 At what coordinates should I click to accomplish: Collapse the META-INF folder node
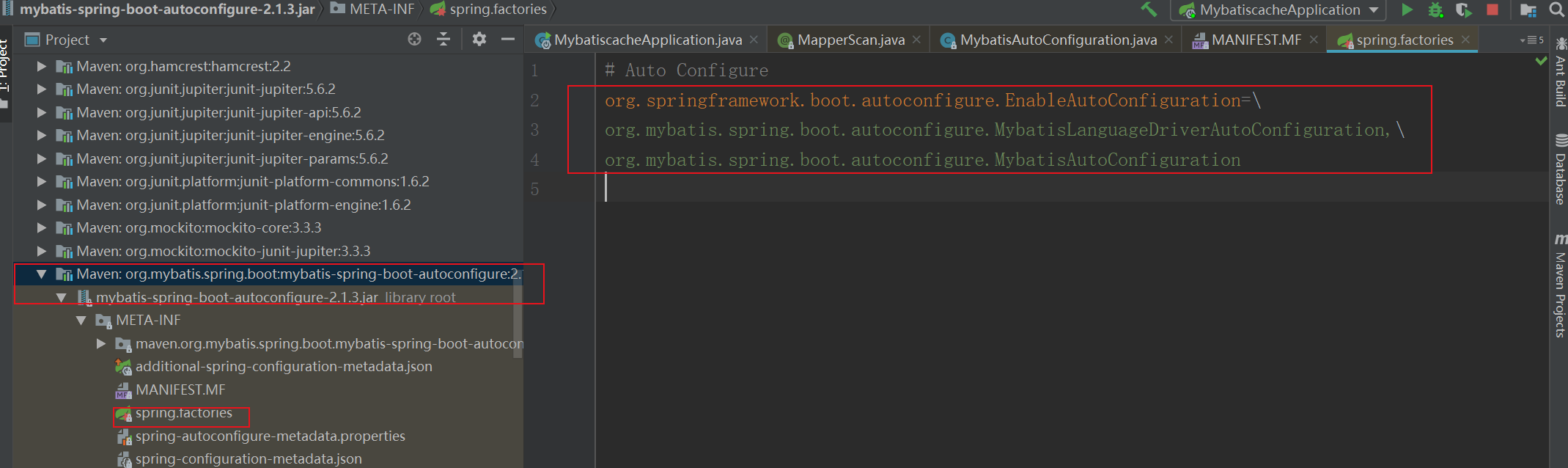coord(81,321)
